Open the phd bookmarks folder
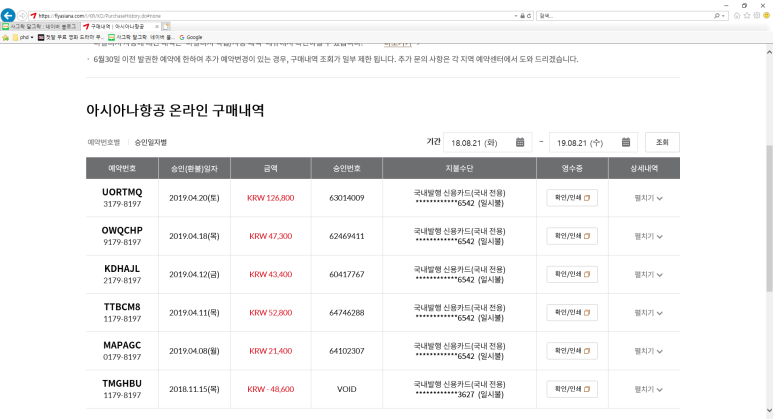Viewport: 773px width, 419px height. pos(23,37)
